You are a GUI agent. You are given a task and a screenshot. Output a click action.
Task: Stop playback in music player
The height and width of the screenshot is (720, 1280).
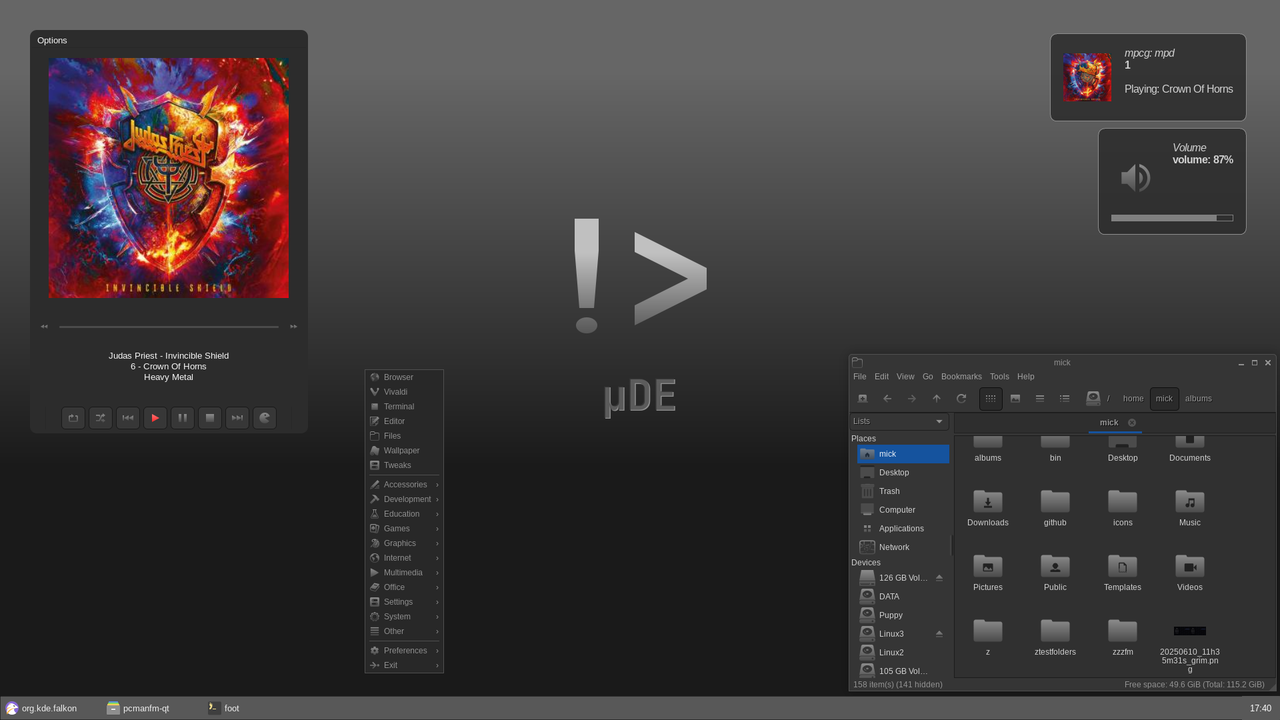(210, 418)
